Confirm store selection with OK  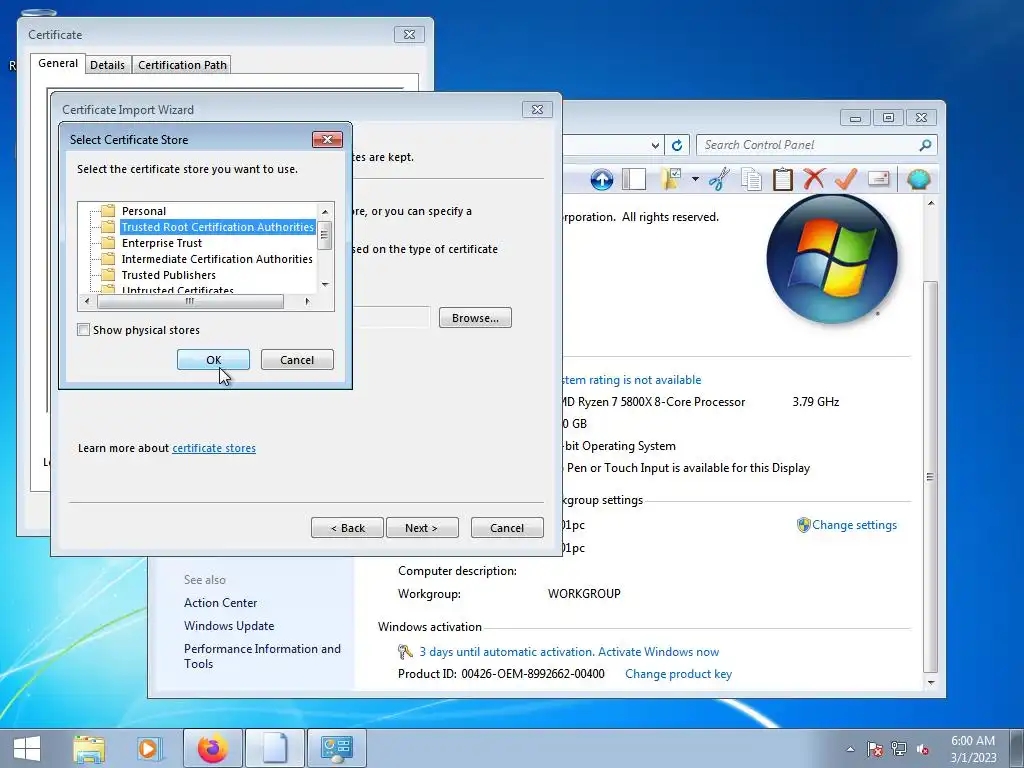(x=214, y=360)
